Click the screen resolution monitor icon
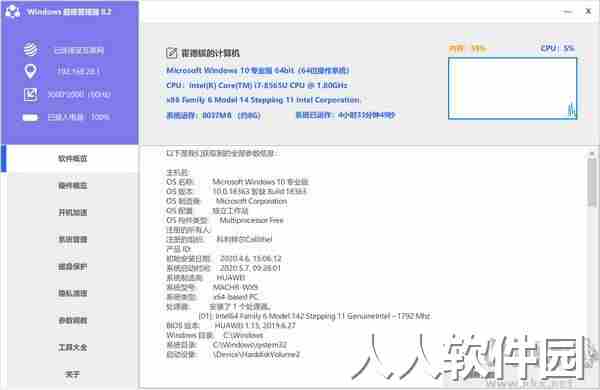This screenshot has width=600, height=390. point(31,94)
